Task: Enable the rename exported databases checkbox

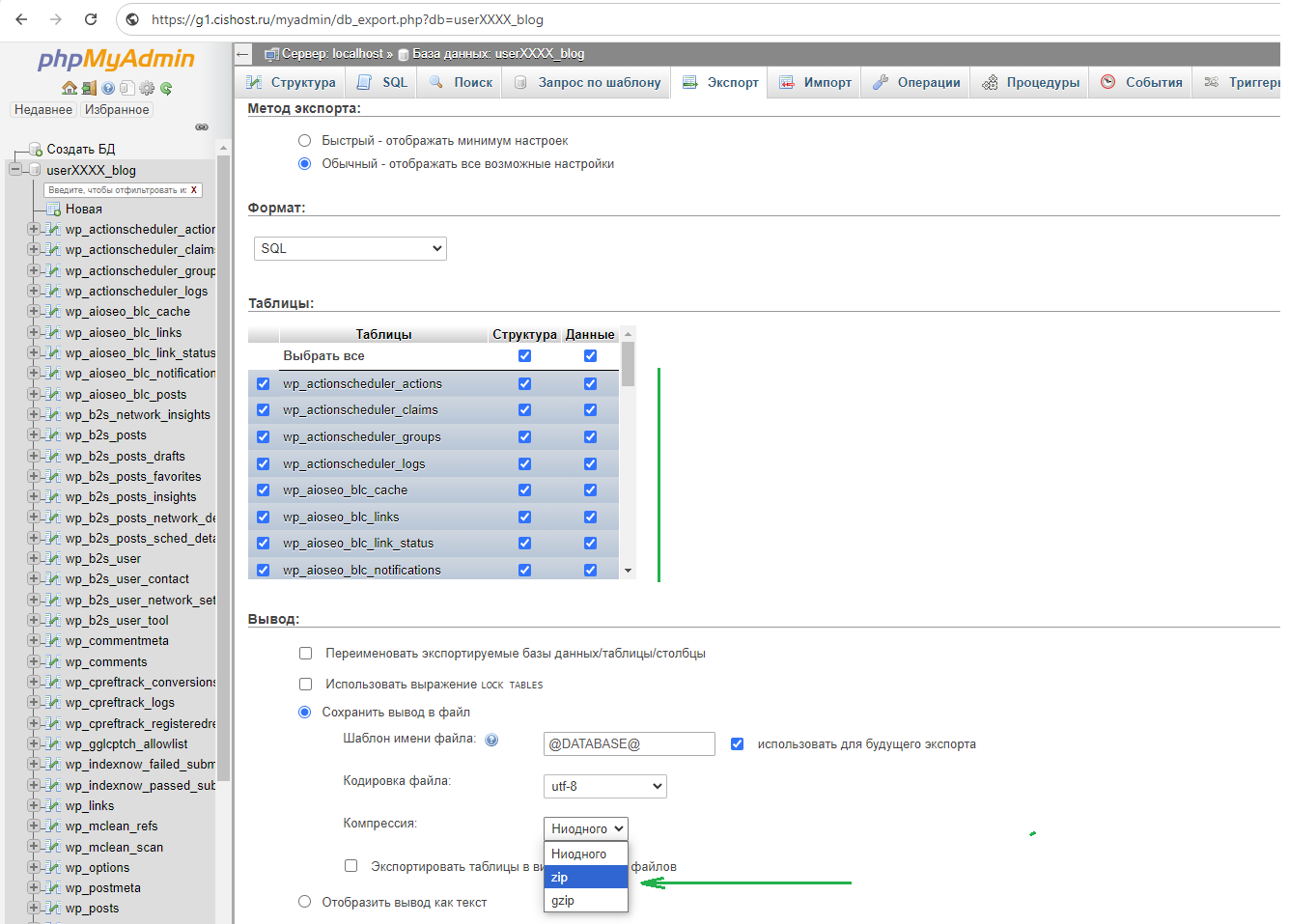Action: [x=305, y=654]
